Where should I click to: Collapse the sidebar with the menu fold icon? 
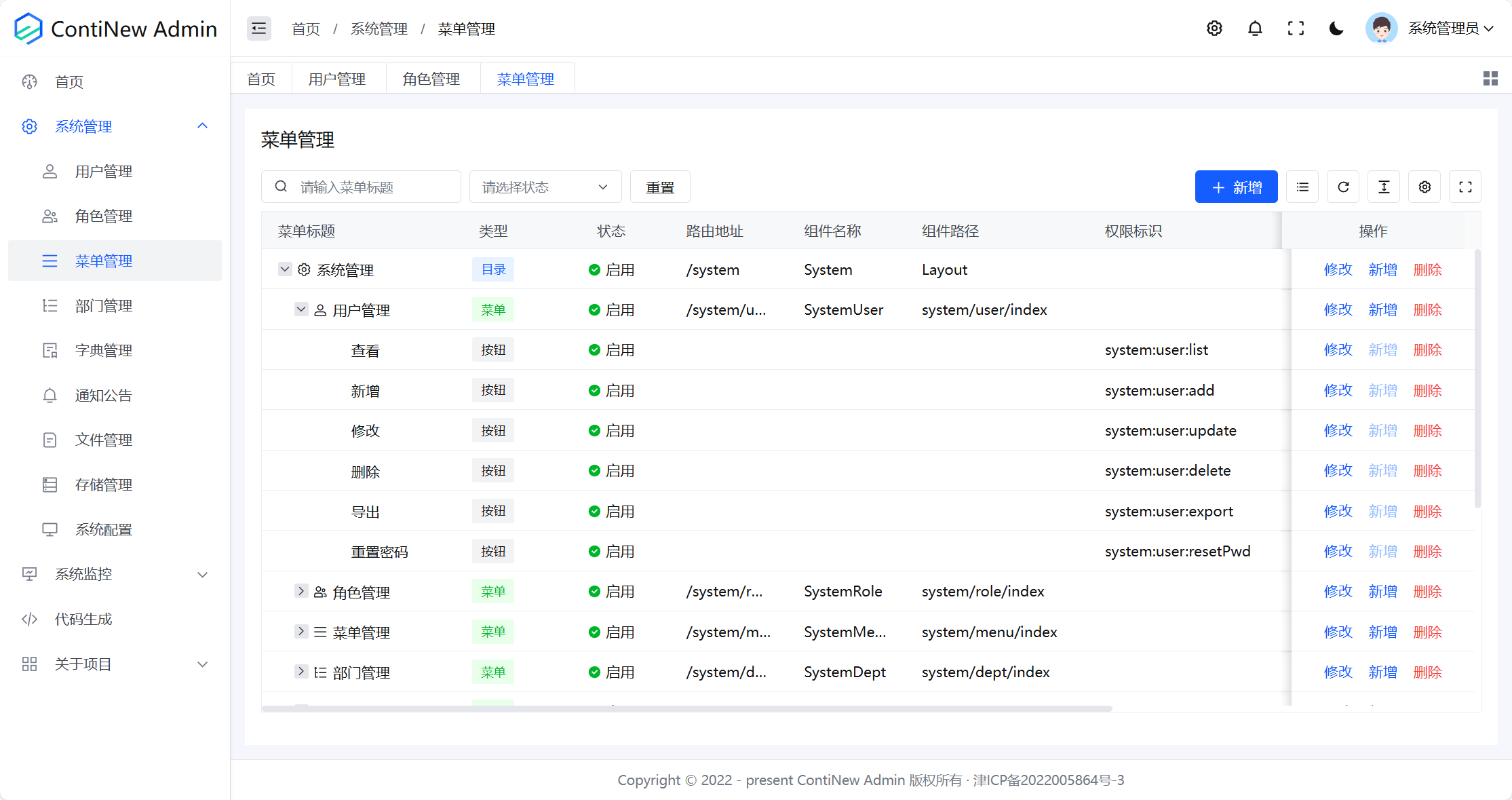258,28
